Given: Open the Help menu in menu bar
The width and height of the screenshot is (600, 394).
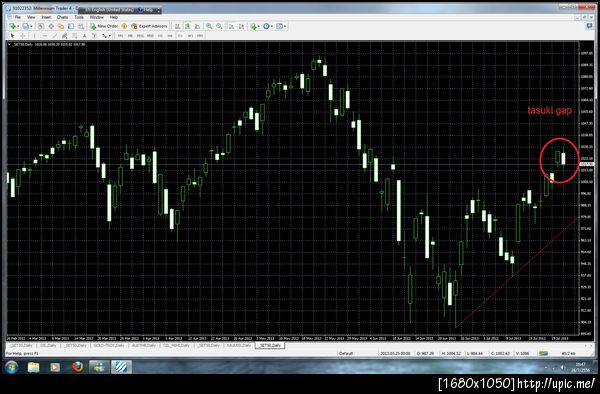Looking at the screenshot, I should click(x=114, y=17).
